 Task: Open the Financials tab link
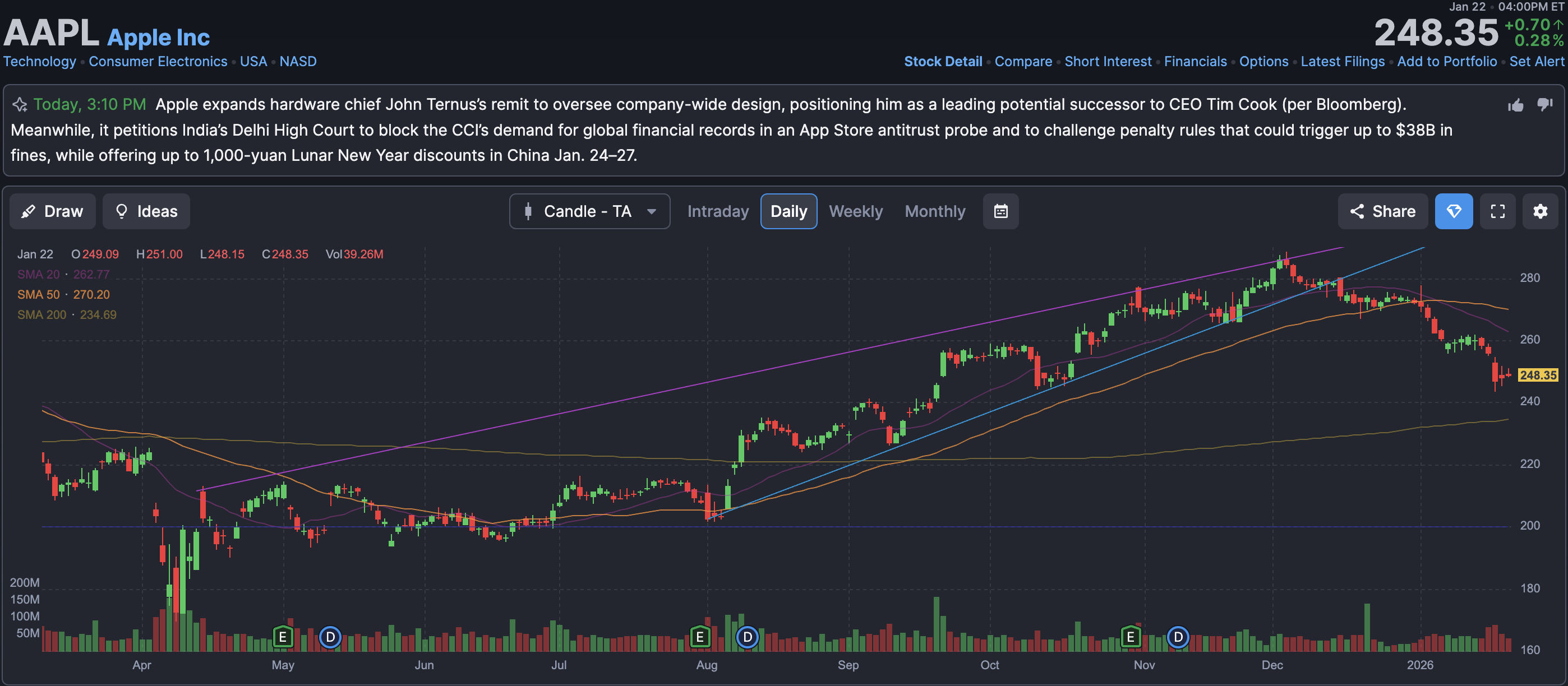tap(1195, 62)
